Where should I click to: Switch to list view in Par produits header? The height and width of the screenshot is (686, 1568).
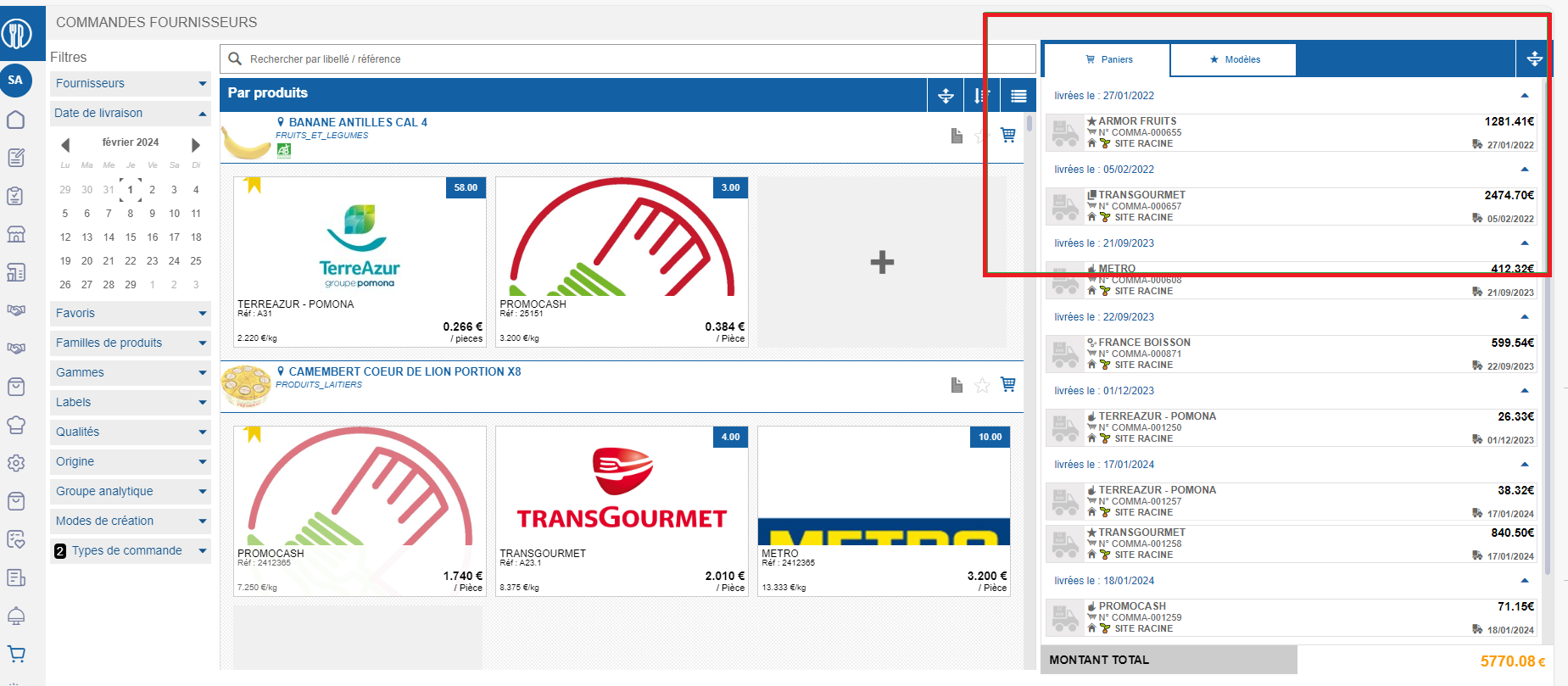pos(1018,96)
